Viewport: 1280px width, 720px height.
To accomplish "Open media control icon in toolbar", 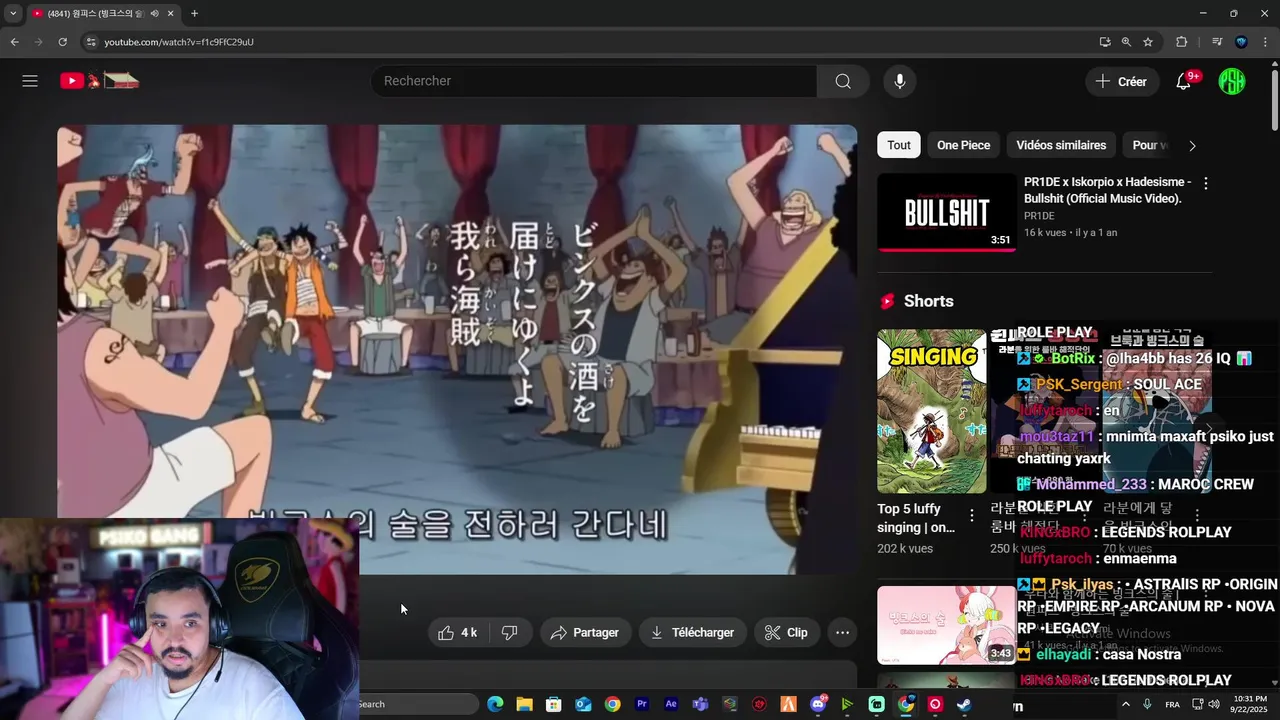I will 1217,42.
